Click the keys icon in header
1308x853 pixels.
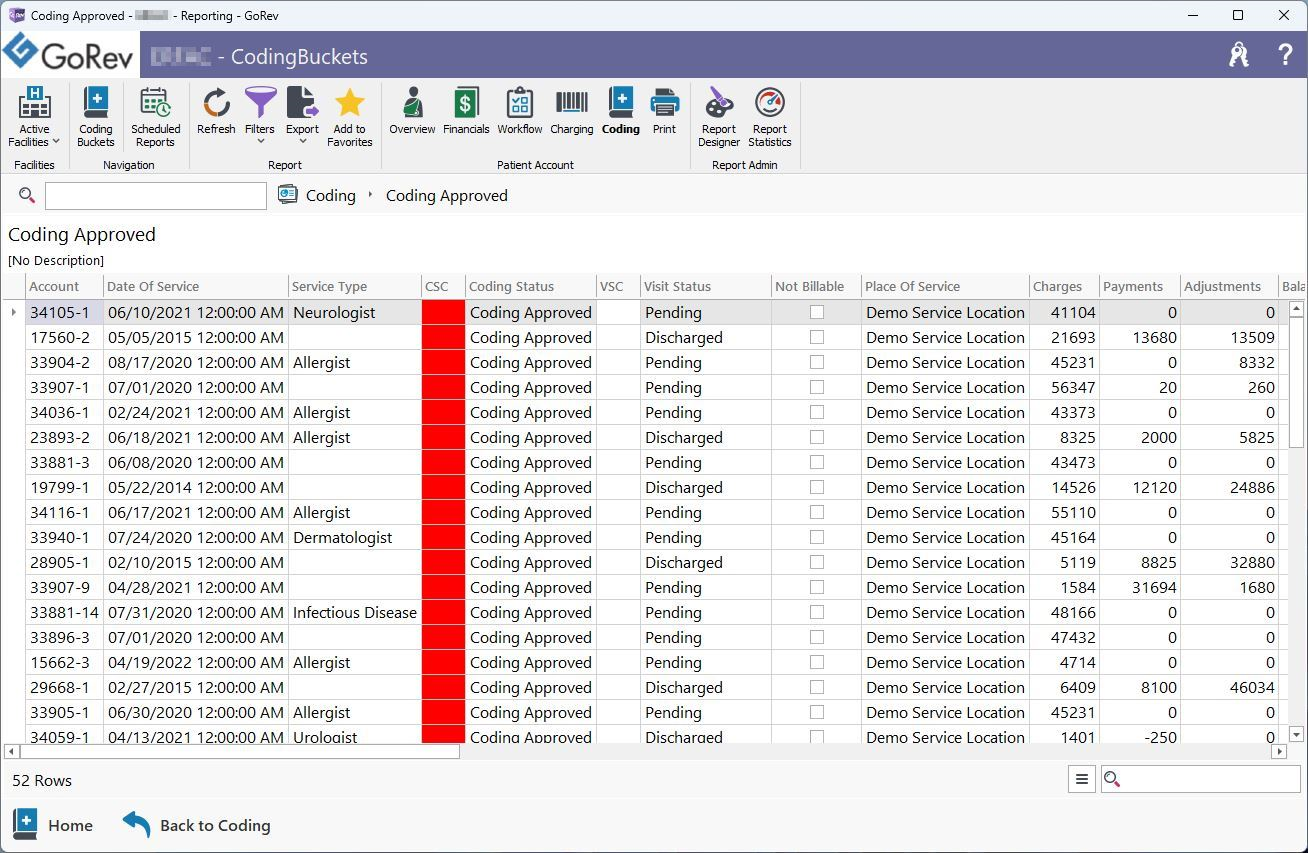1240,55
